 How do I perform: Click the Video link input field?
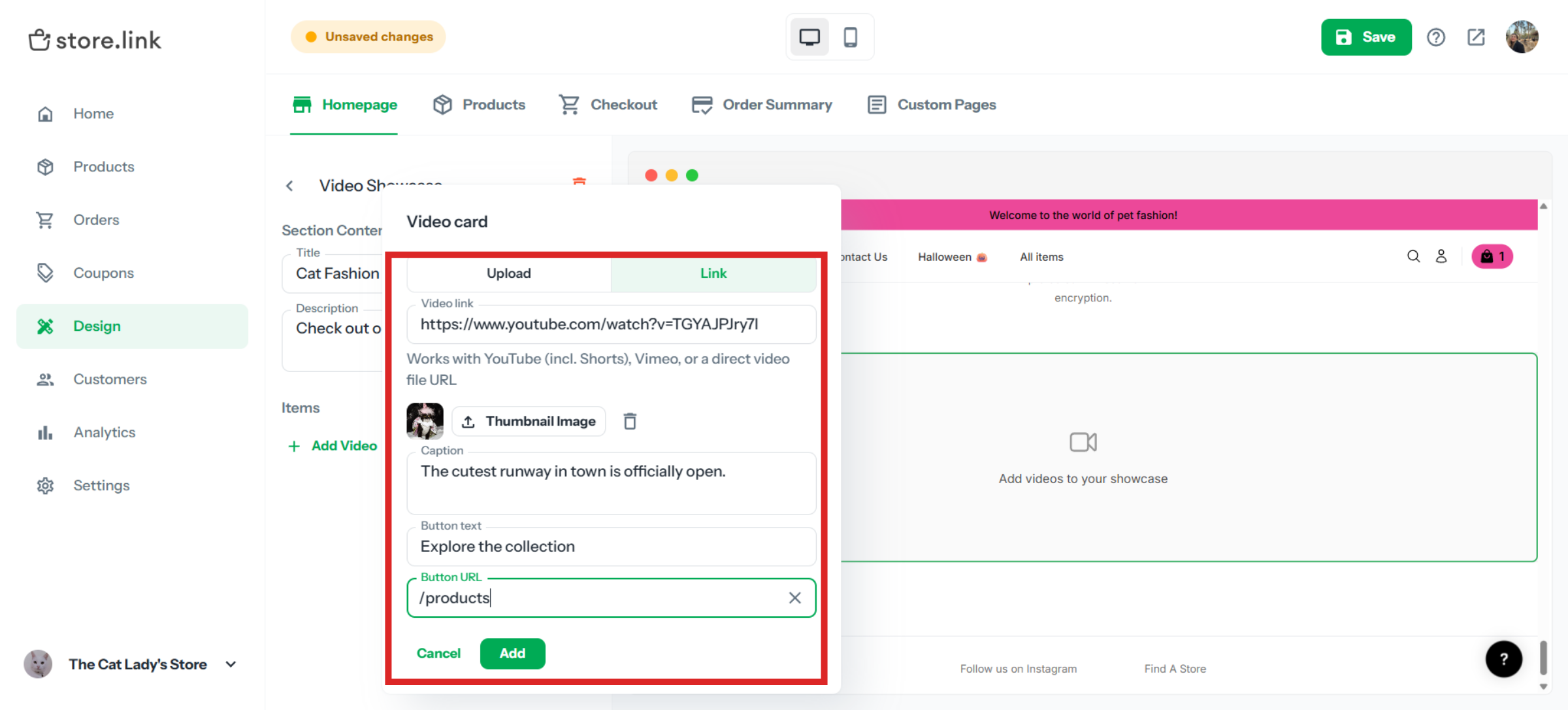tap(612, 324)
